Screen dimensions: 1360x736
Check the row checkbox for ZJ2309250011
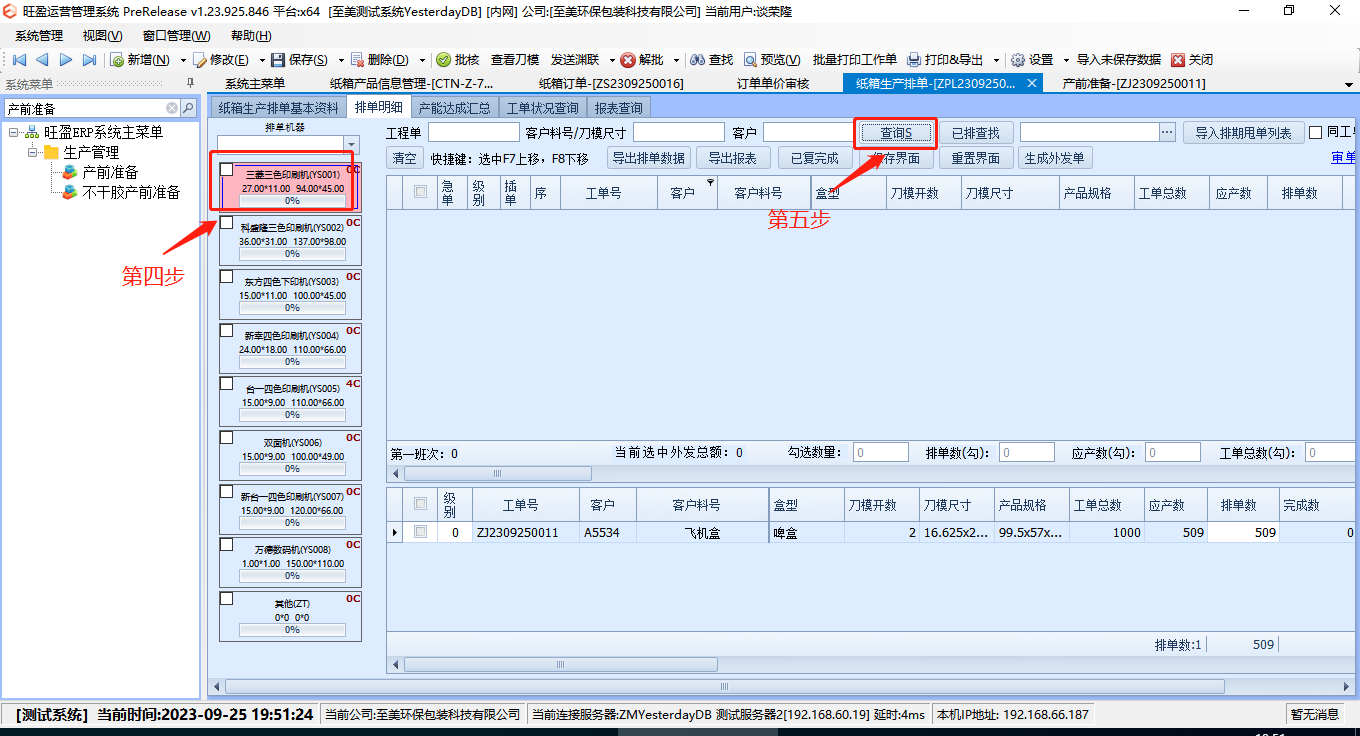420,533
